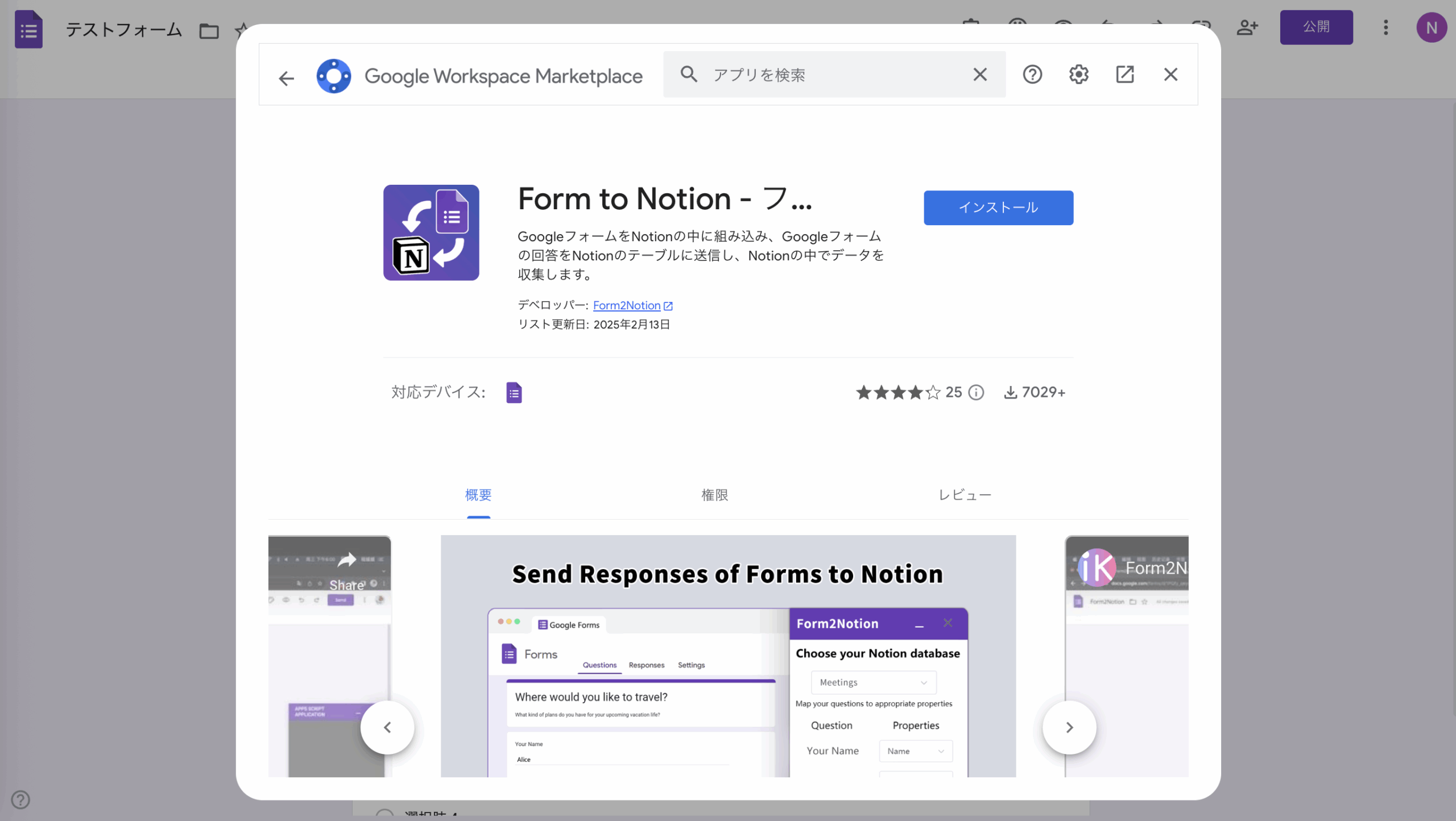Click the search magnifier icon
Image resolution: width=1456 pixels, height=821 pixels.
click(x=689, y=74)
